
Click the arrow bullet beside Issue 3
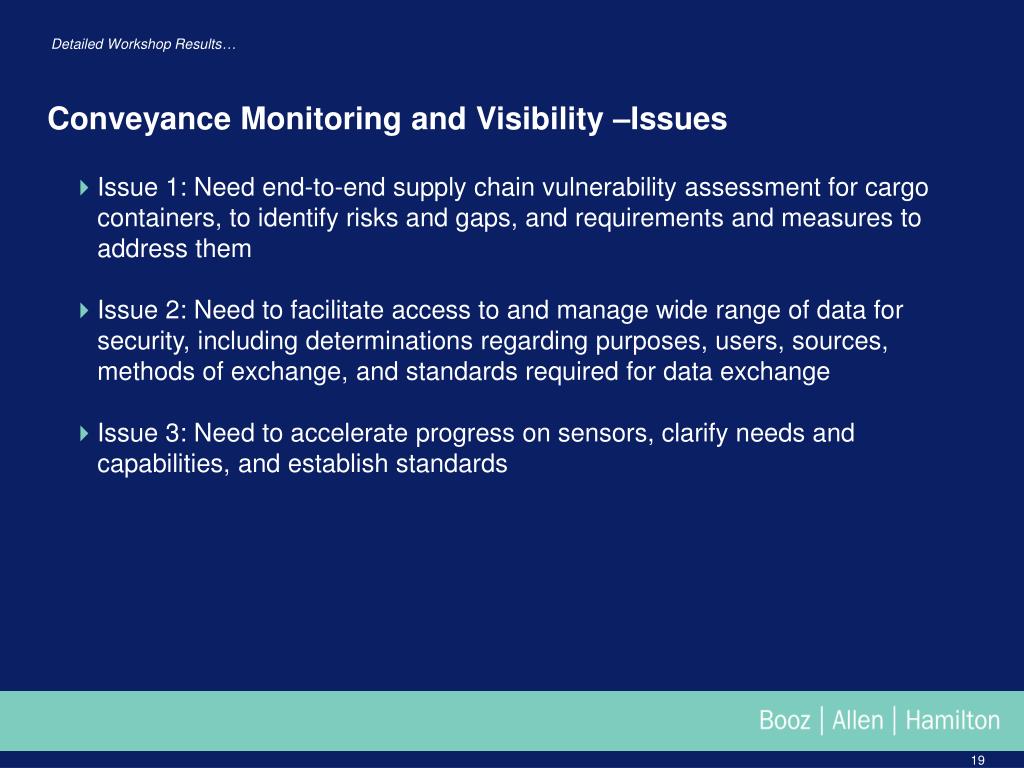[x=84, y=433]
